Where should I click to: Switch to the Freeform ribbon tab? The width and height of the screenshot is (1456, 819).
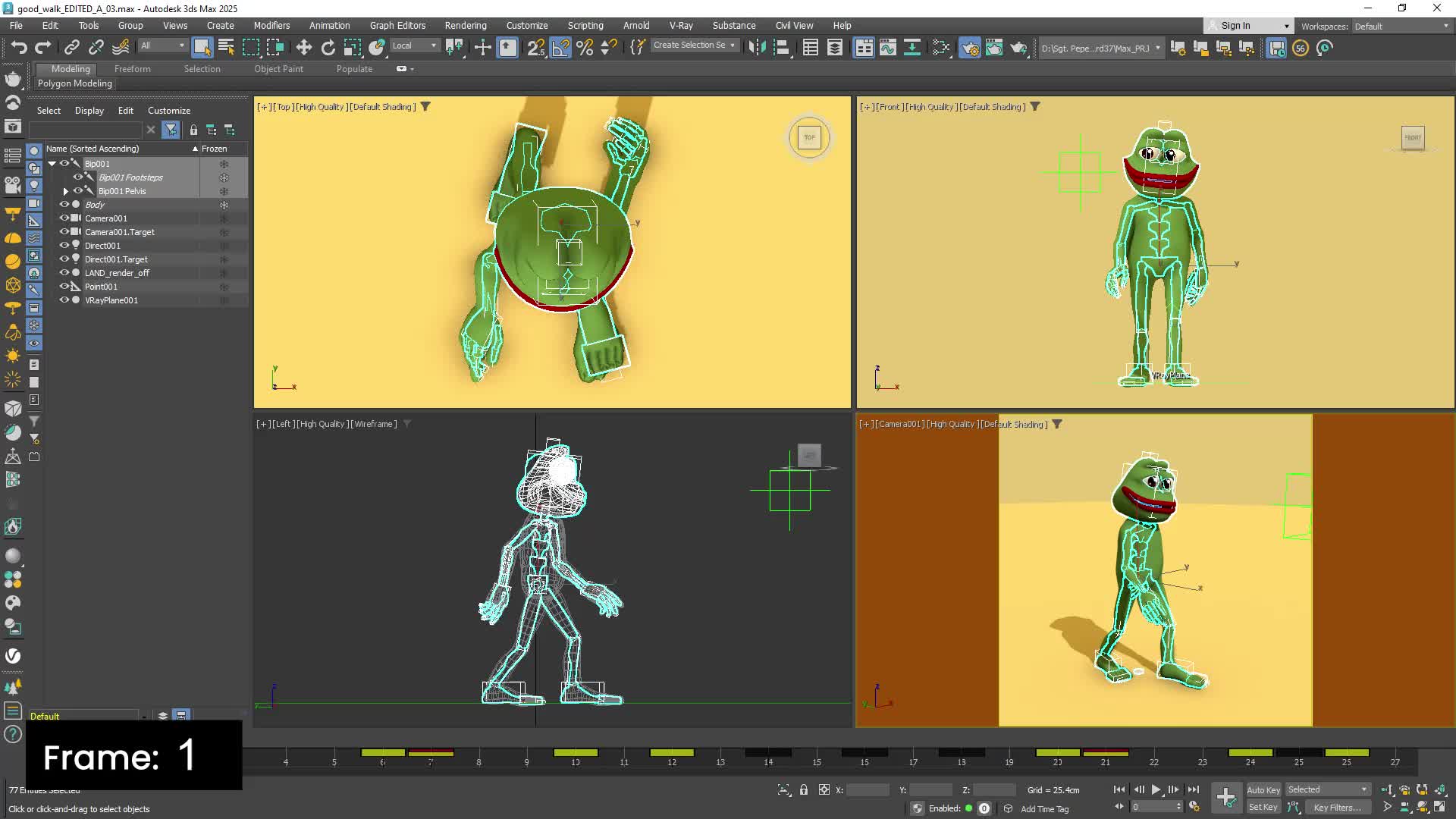click(x=132, y=68)
